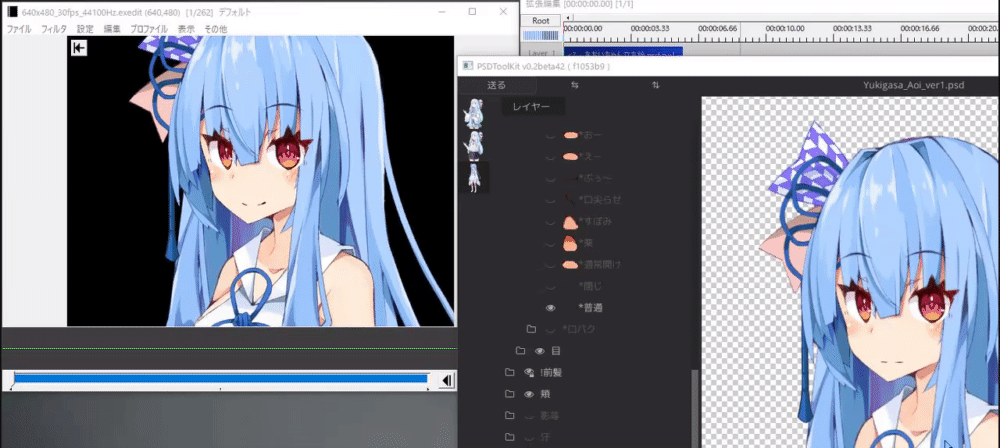Viewport: 1000px width, 448px height.
Task: Click the vertical flip arrows icon in PSDToolKit
Action: pyautogui.click(x=656, y=85)
